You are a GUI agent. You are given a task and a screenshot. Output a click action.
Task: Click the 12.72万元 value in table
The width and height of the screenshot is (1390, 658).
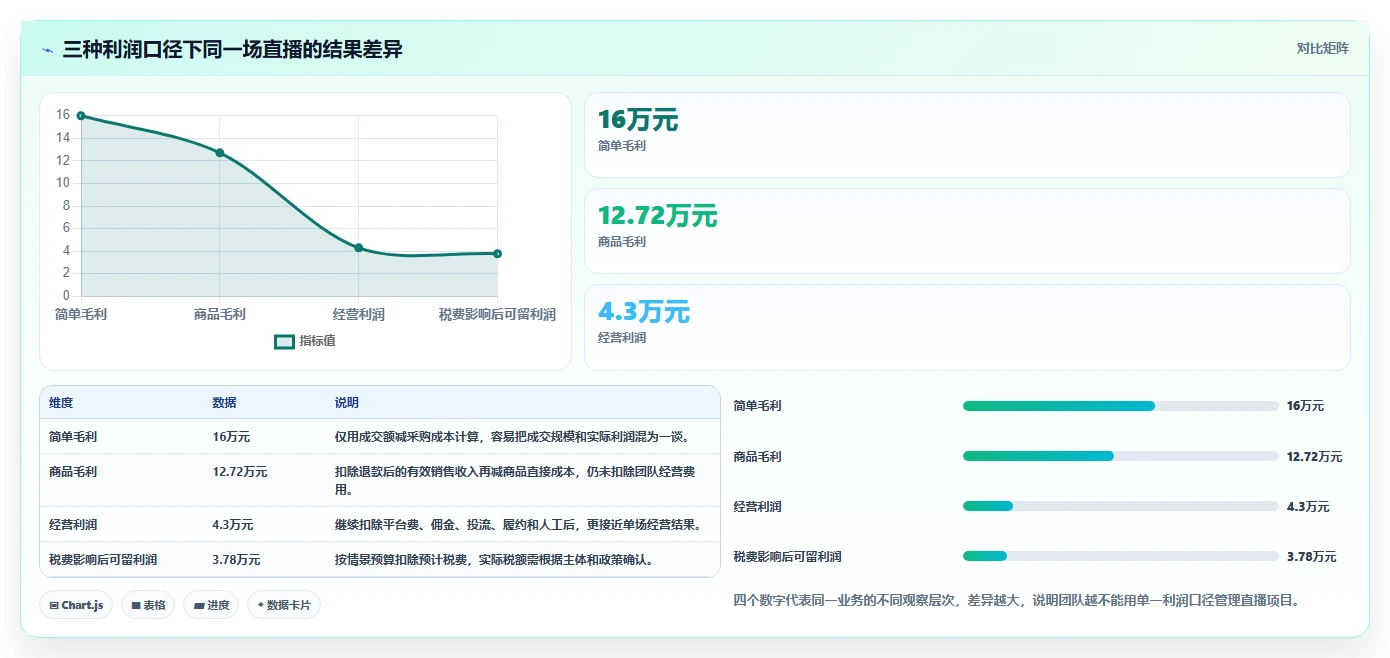(x=240, y=471)
